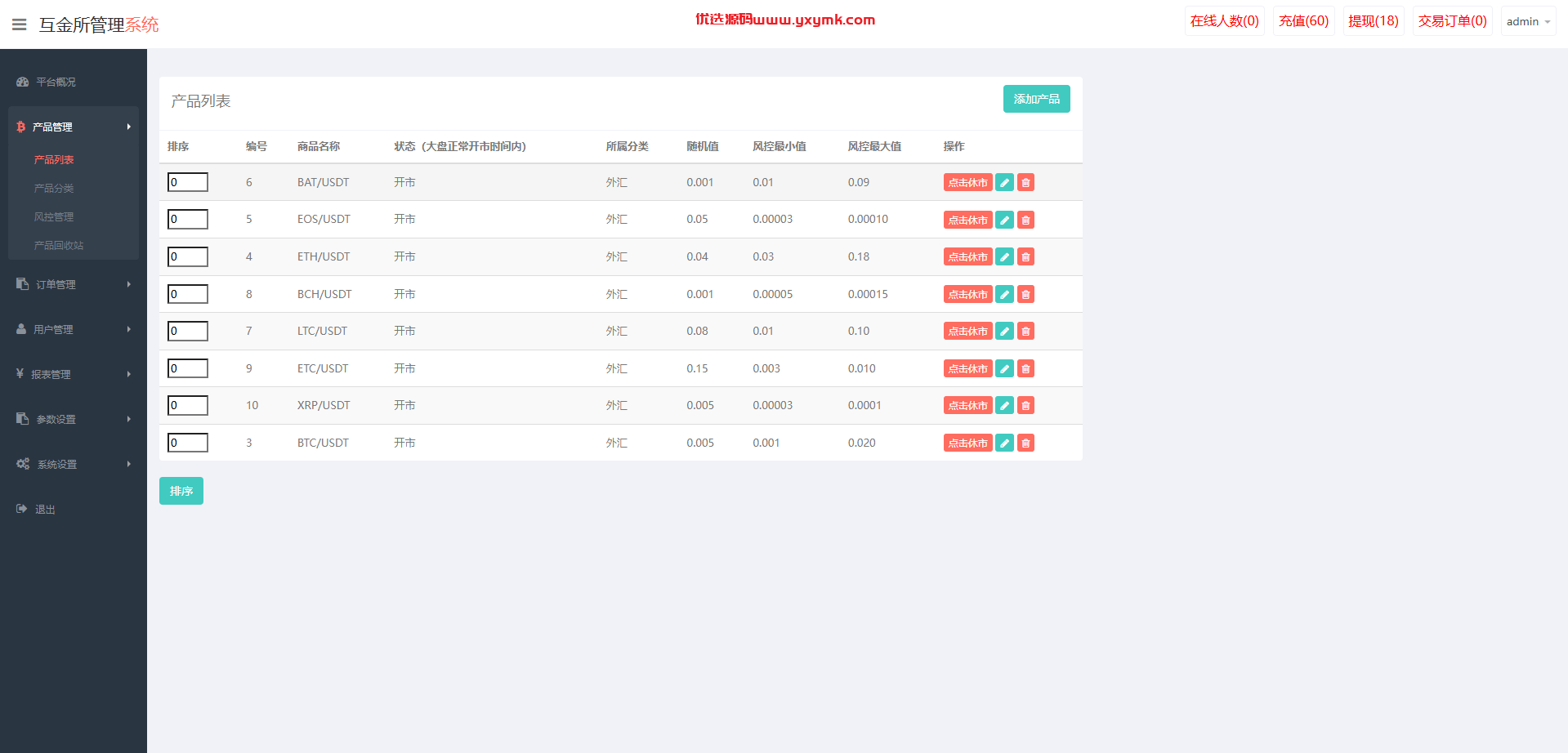Toggle BAT/USDT market with 点击休市
The height and width of the screenshot is (753, 1568).
pos(968,182)
